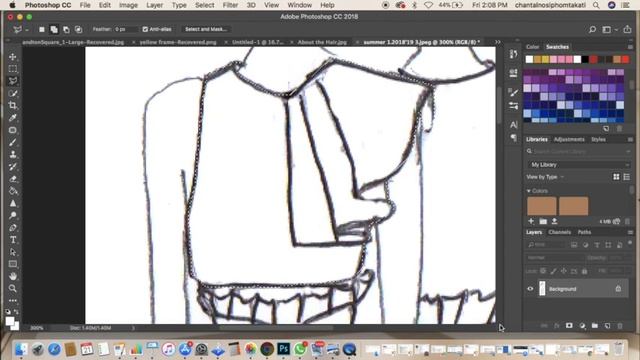Open the Filter menu

(230, 5)
